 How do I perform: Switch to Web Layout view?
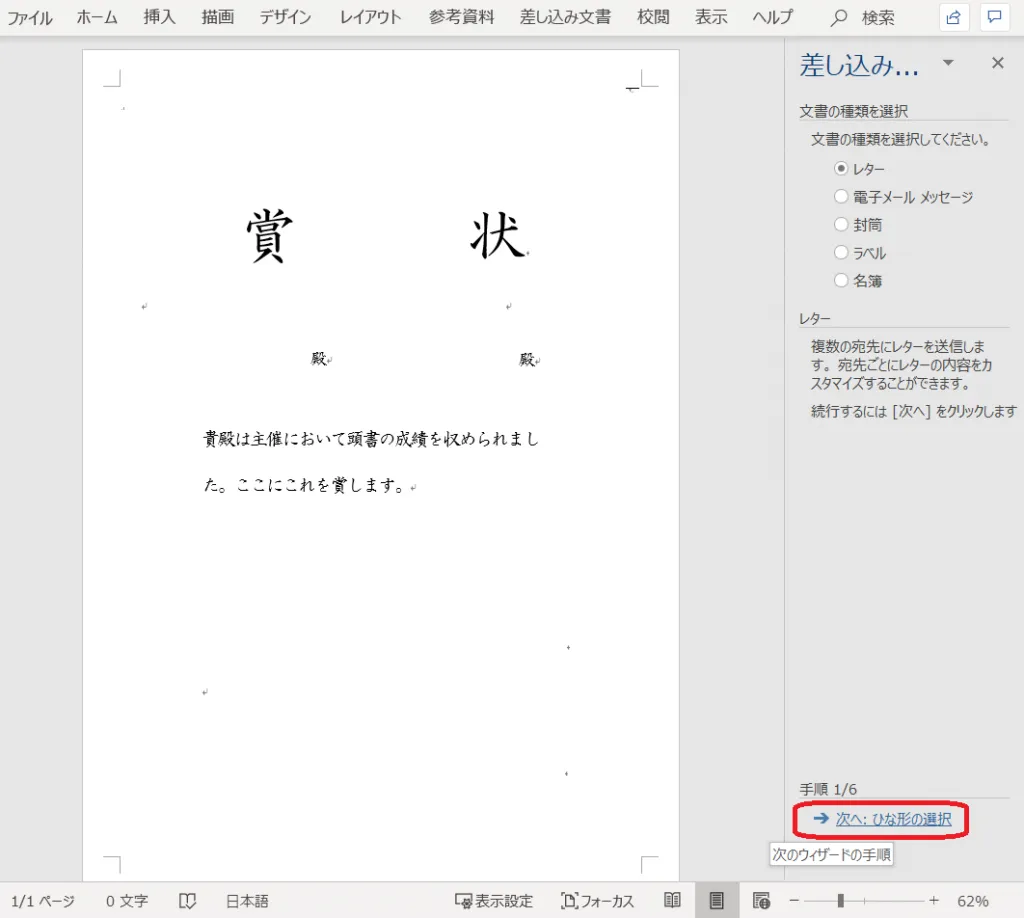(761, 900)
